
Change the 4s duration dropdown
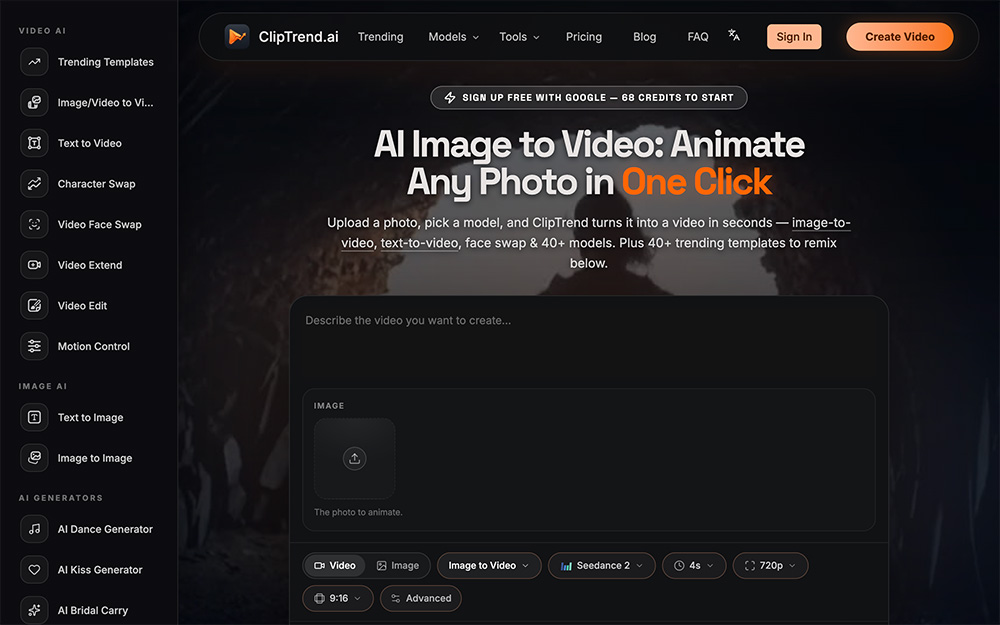coord(694,566)
